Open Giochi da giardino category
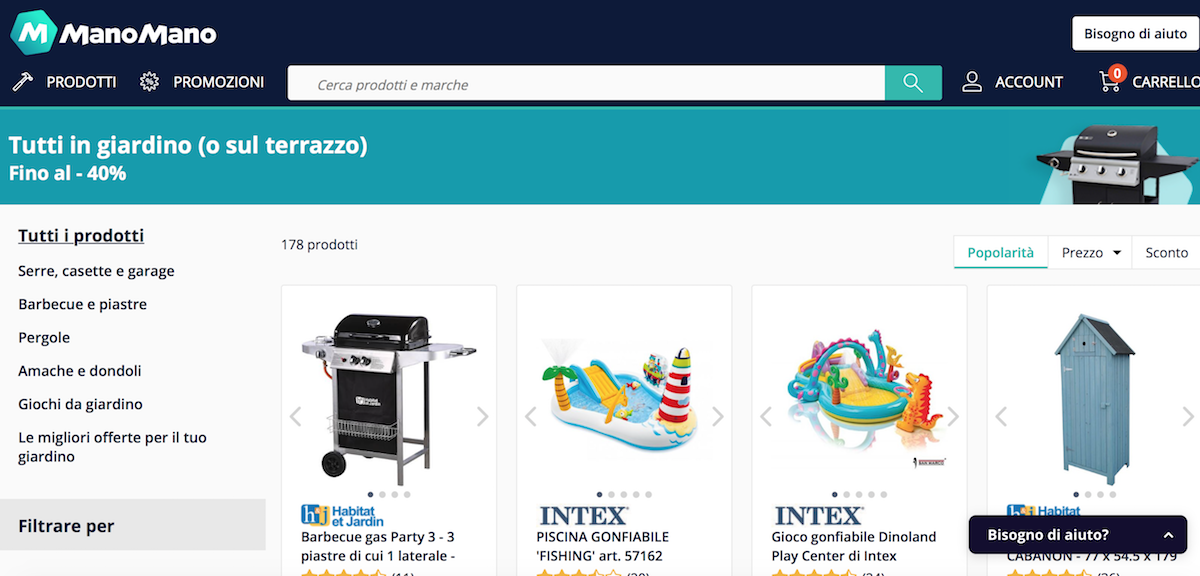 [80, 404]
